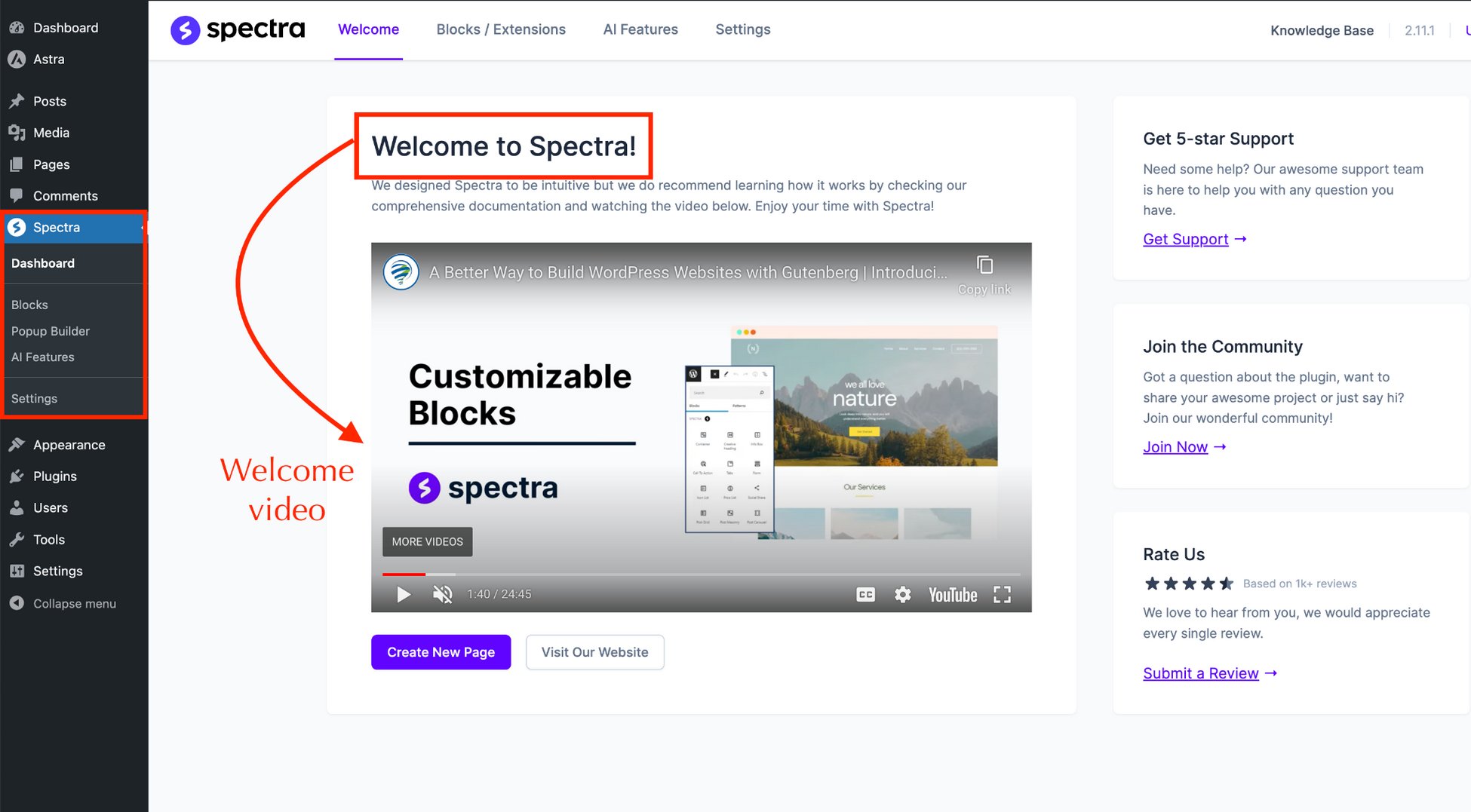The width and height of the screenshot is (1471, 812).
Task: Toggle closed captions on video
Action: (865, 595)
